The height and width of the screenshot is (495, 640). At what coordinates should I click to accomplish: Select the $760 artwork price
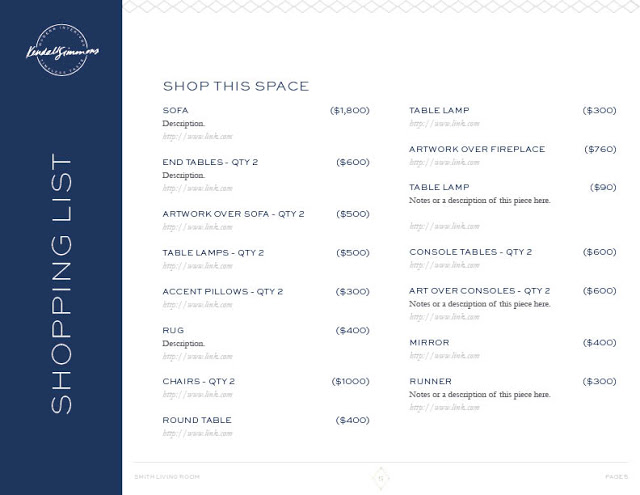(x=600, y=149)
